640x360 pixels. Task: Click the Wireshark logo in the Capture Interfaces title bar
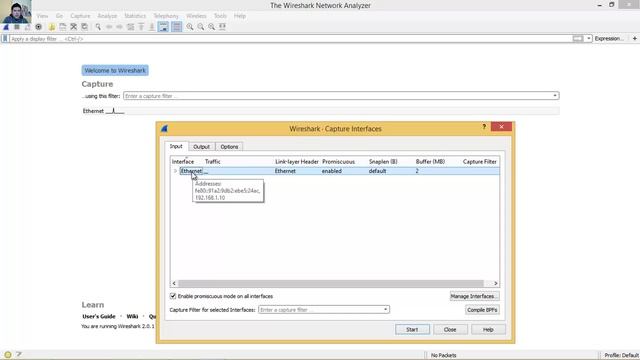[164, 129]
